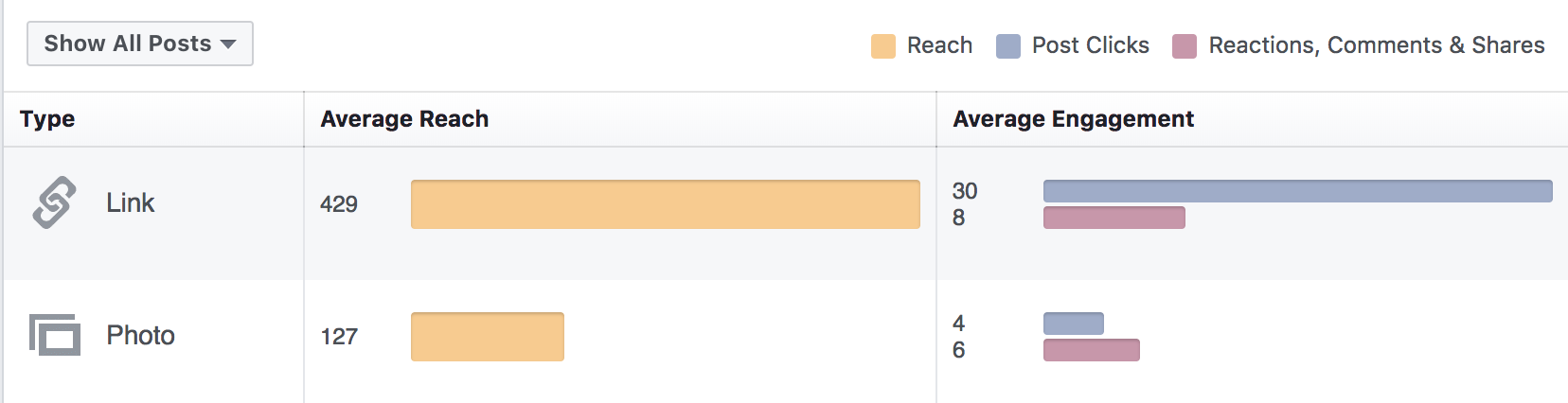Click the Reach legend label

tap(939, 45)
